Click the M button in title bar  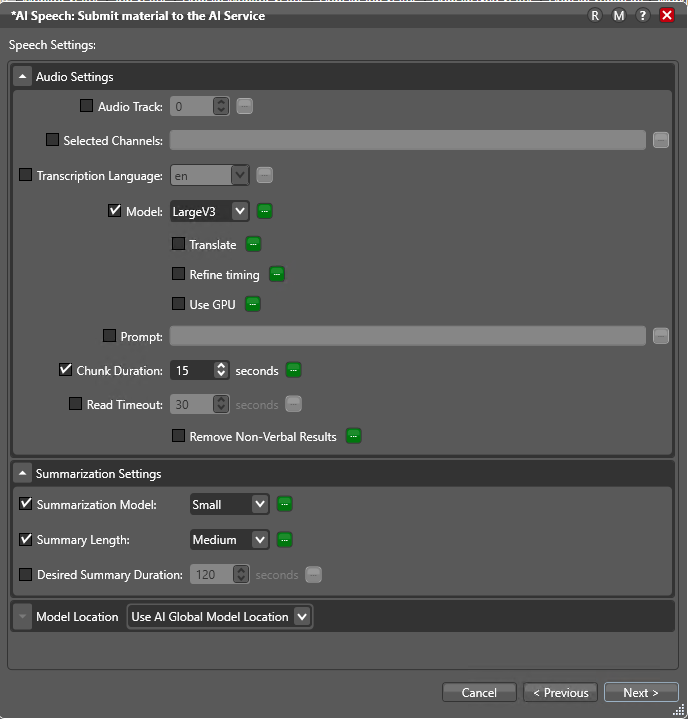pos(619,16)
